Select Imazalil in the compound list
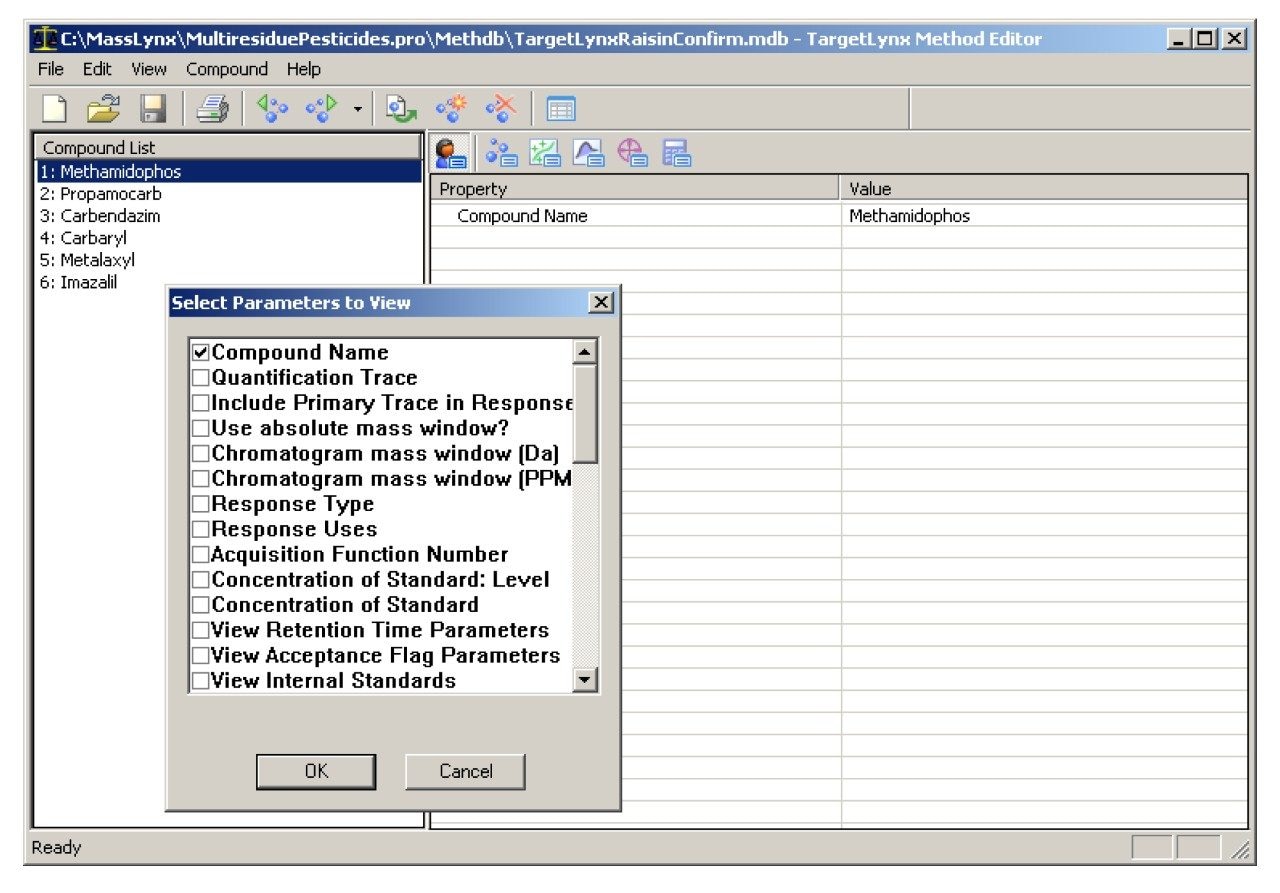Screen dimensions: 1280x893 click(228, 282)
